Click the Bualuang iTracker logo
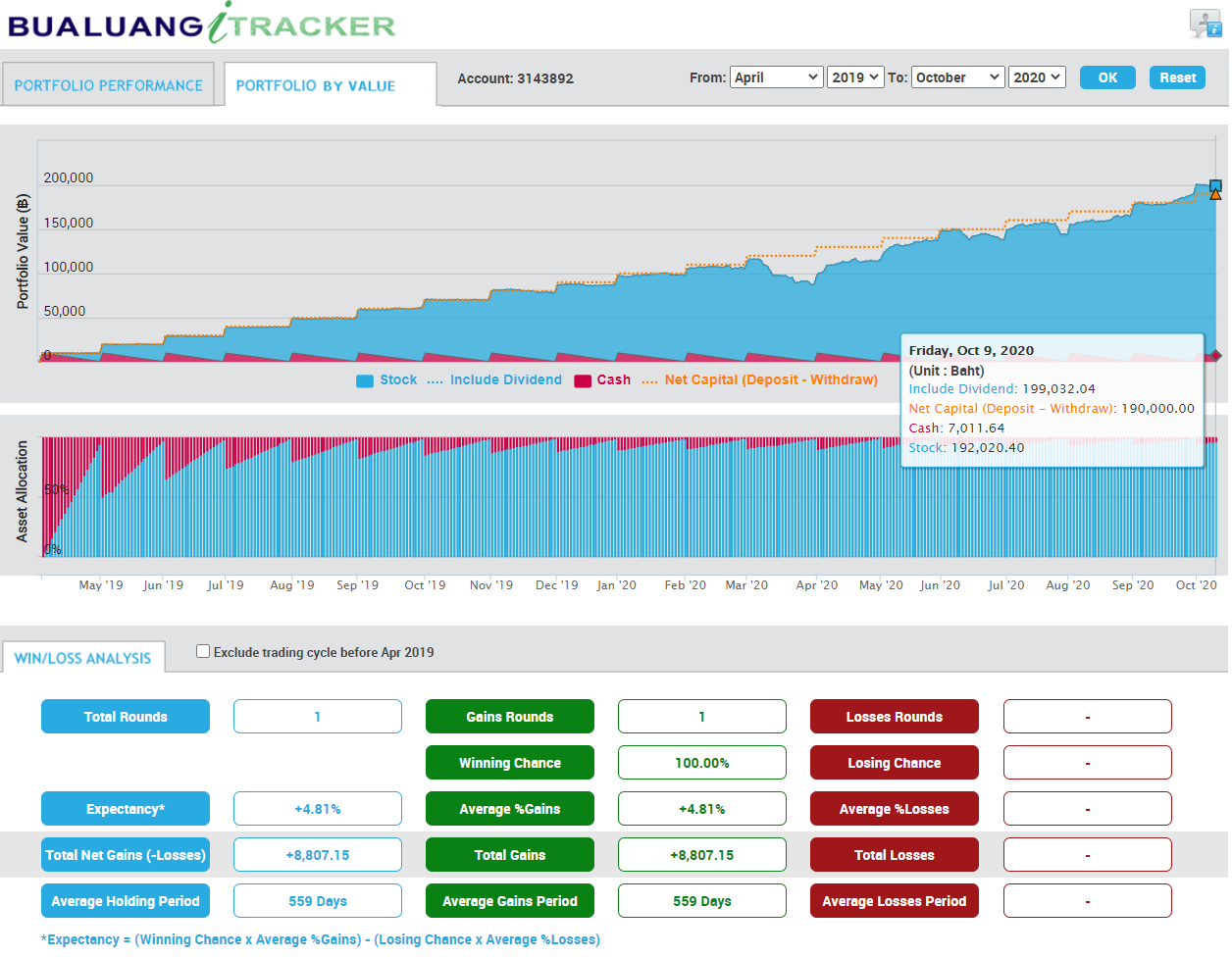Screen dimensions: 1232x957 click(201, 25)
